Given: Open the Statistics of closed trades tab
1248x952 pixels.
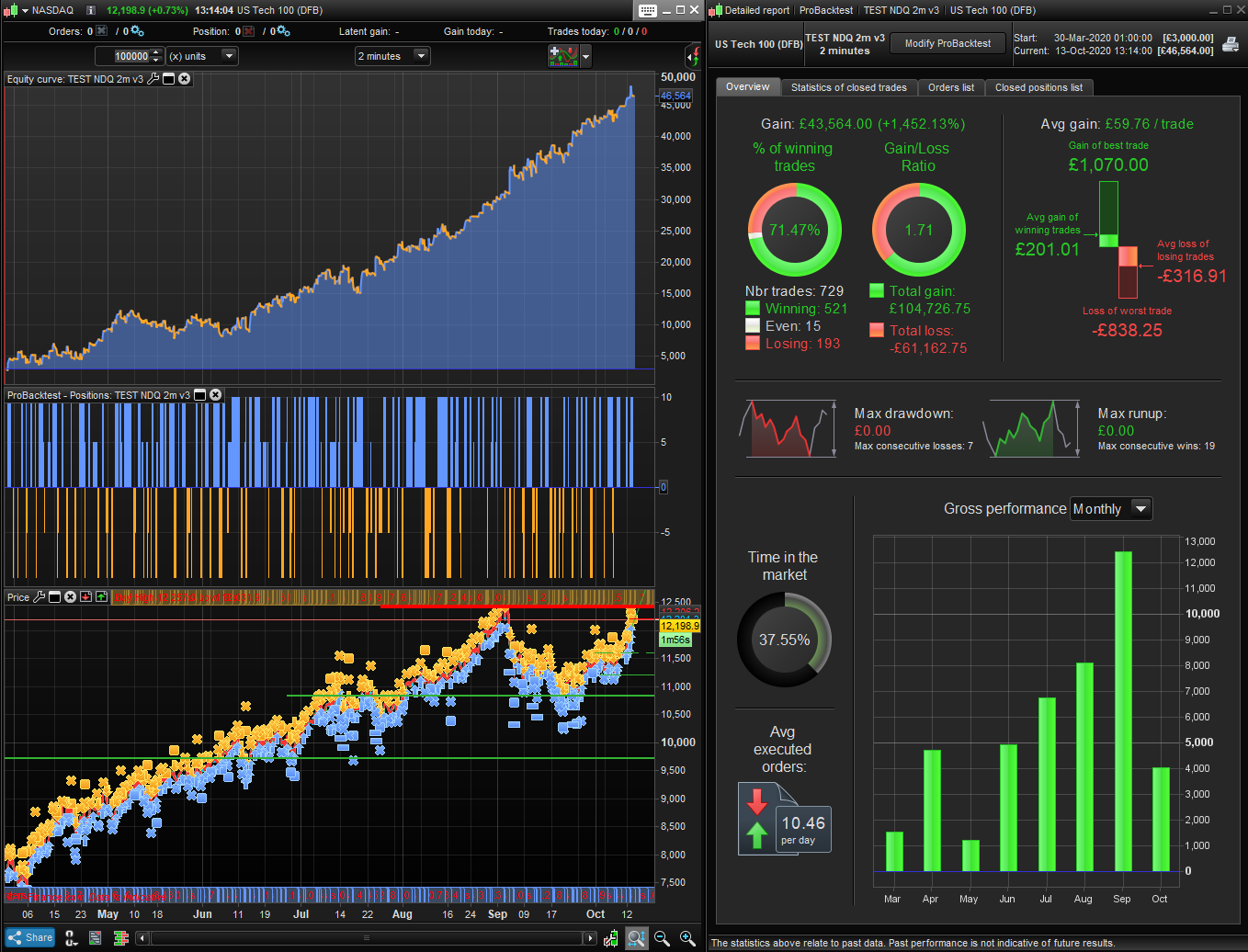Looking at the screenshot, I should pyautogui.click(x=849, y=87).
